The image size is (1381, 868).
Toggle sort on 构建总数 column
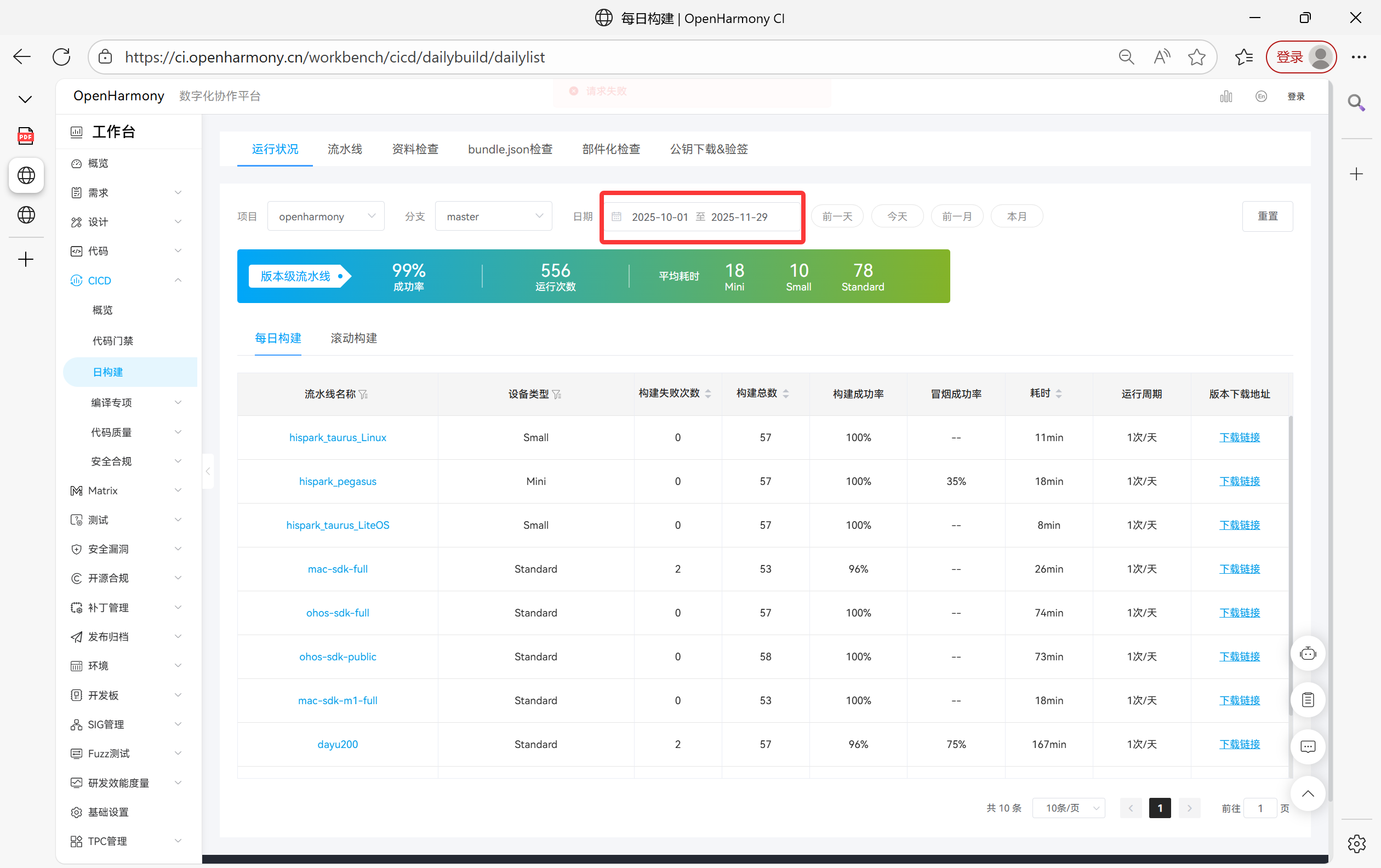coord(786,393)
